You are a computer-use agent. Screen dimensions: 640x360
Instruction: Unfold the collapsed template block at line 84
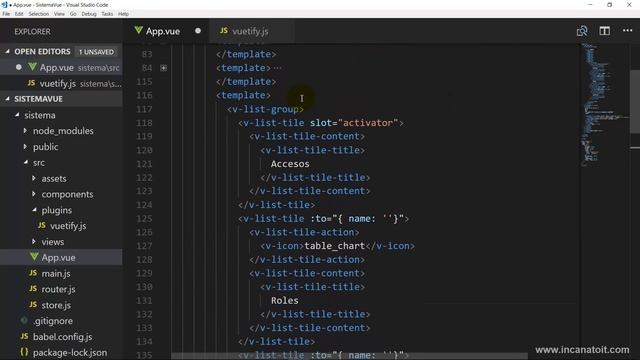[164, 68]
